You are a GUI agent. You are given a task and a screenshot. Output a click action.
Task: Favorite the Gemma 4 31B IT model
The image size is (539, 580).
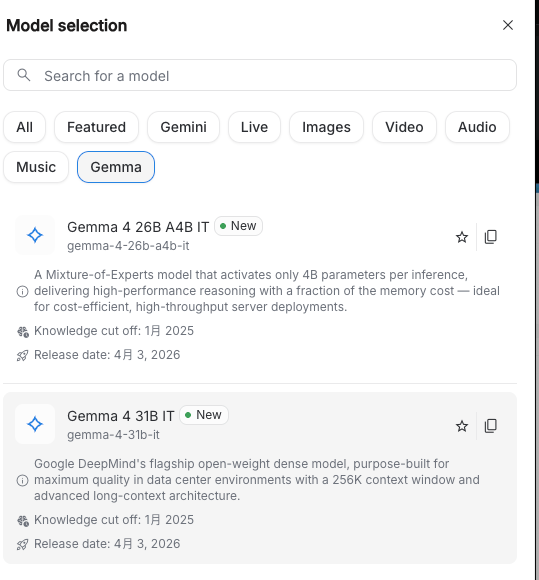(462, 426)
